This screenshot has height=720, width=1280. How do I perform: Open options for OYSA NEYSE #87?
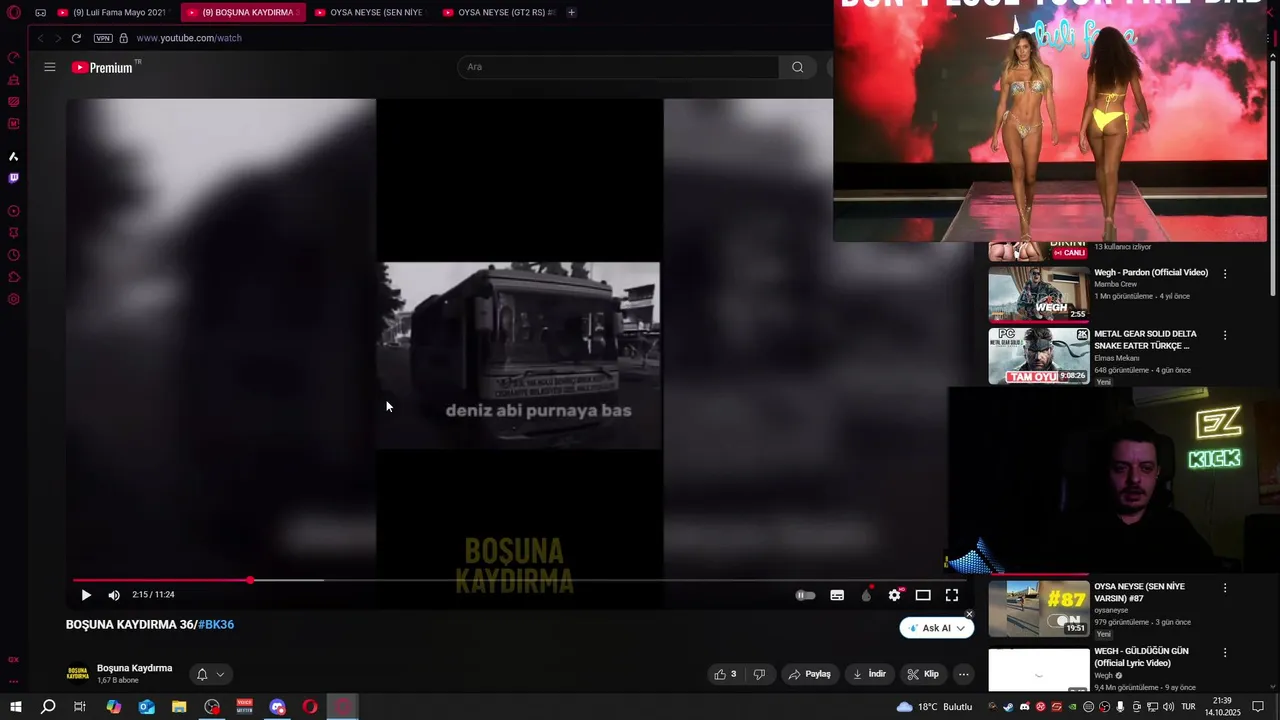click(1225, 588)
